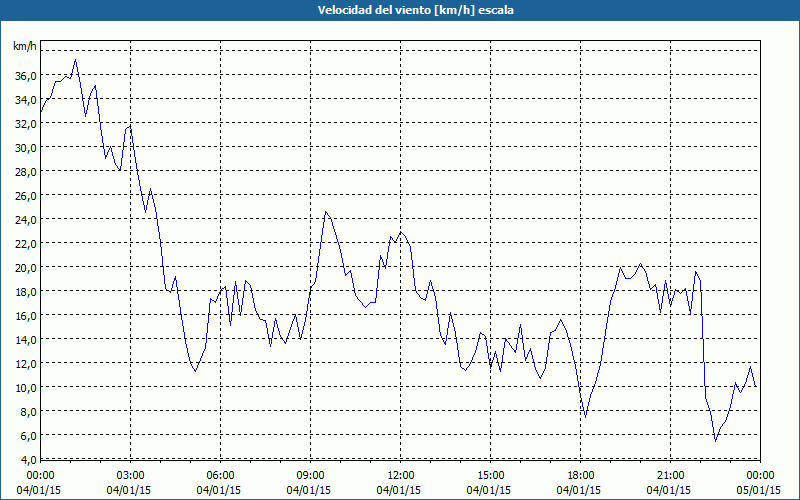The height and width of the screenshot is (500, 800).
Task: Click the '34,0' y-axis label
Action: pyautogui.click(x=27, y=99)
